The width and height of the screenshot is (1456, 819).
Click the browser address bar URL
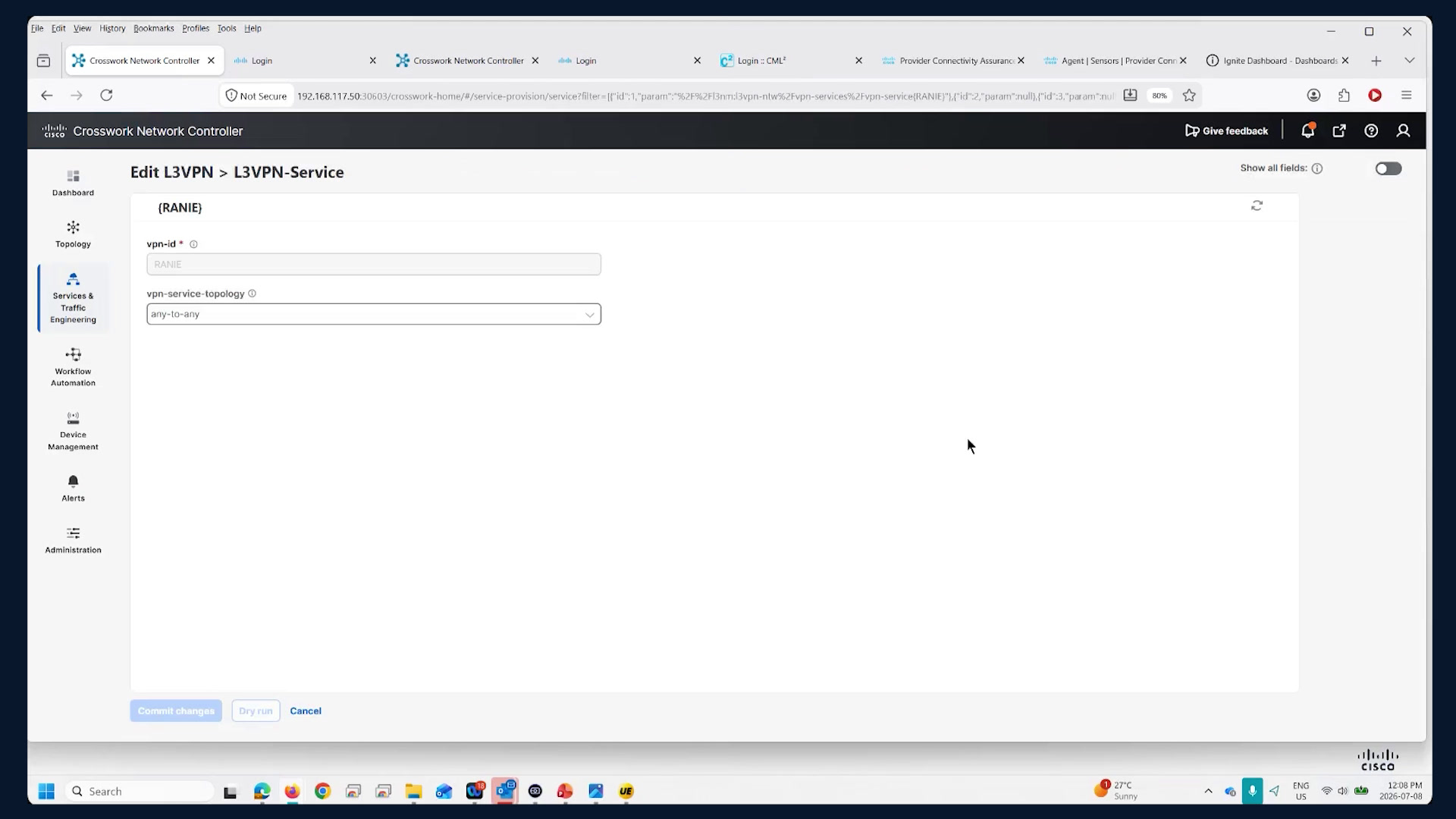(x=705, y=96)
